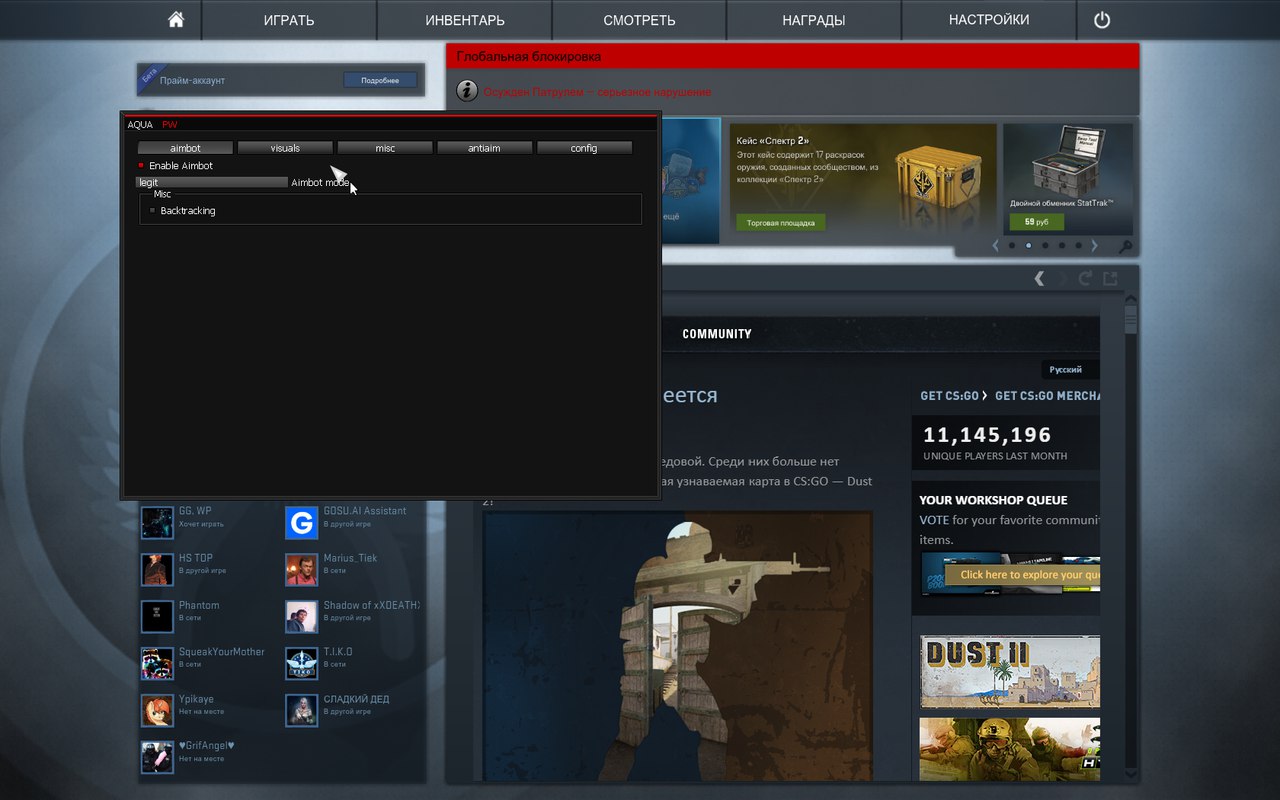Image resolution: width=1280 pixels, height=800 pixels.
Task: Click the Home icon in top bar
Action: 176,20
